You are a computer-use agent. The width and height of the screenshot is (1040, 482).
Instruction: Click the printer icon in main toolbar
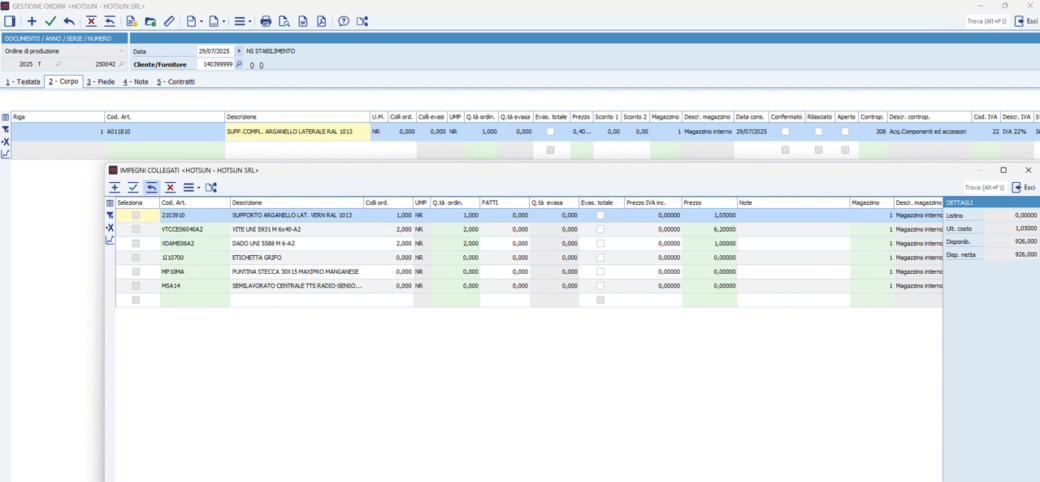pos(266,21)
